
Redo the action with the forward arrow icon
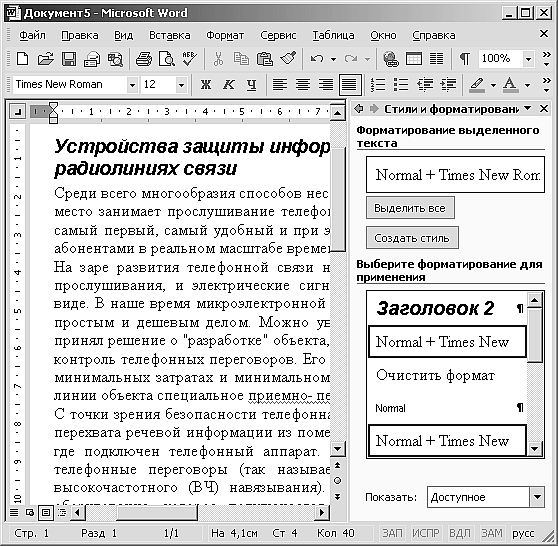tap(351, 59)
